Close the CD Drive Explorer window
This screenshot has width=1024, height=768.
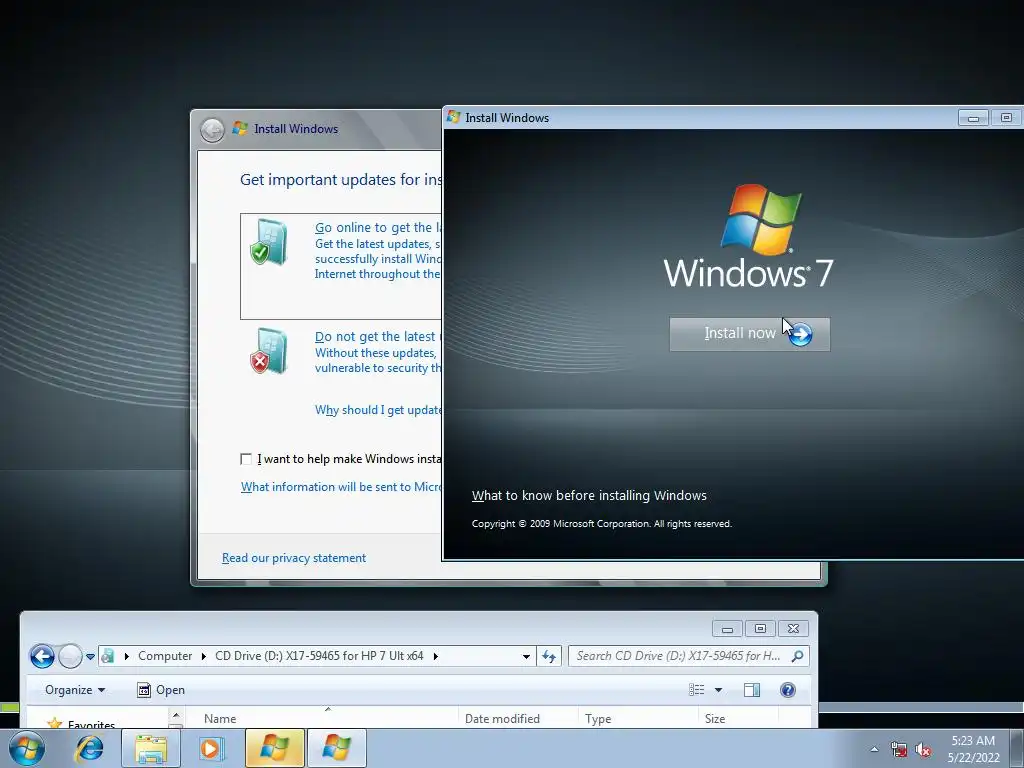[x=793, y=629]
